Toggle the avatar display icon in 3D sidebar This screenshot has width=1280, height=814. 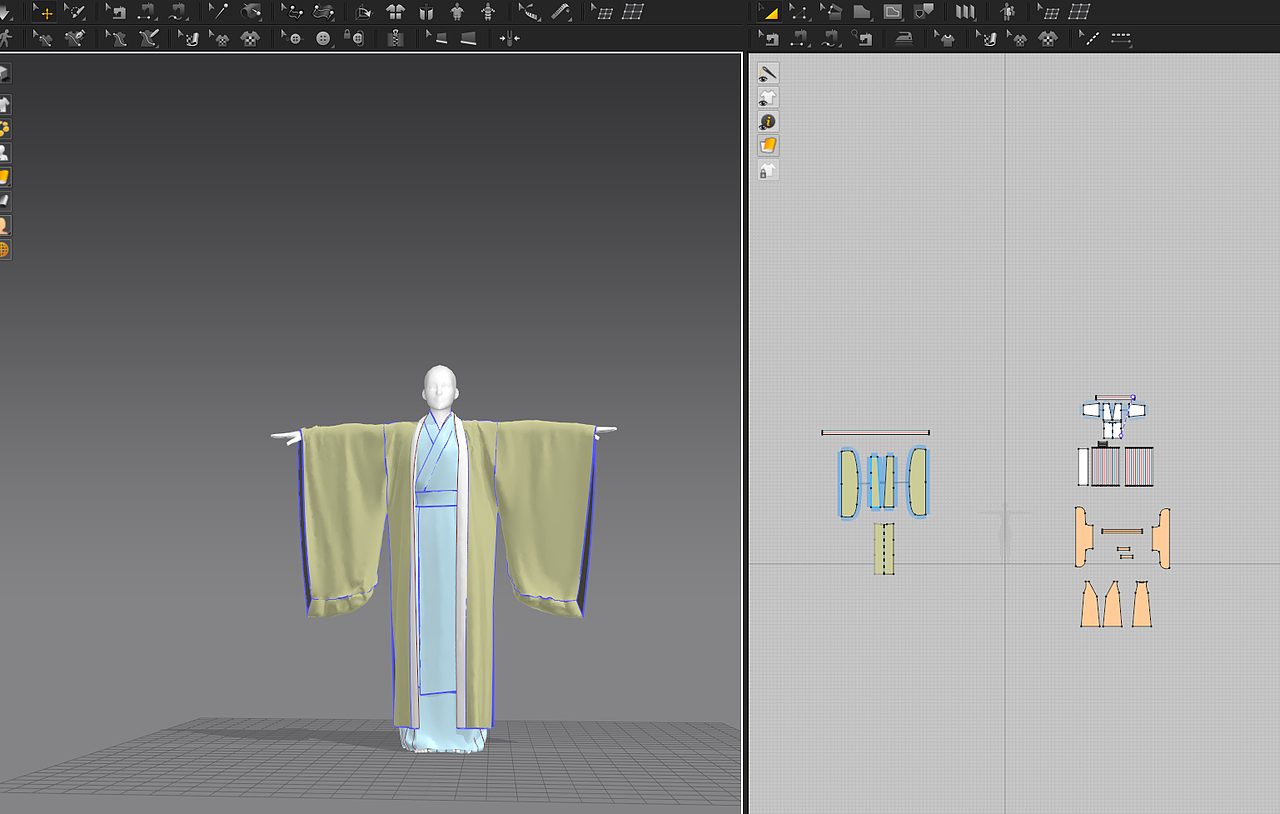point(4,152)
